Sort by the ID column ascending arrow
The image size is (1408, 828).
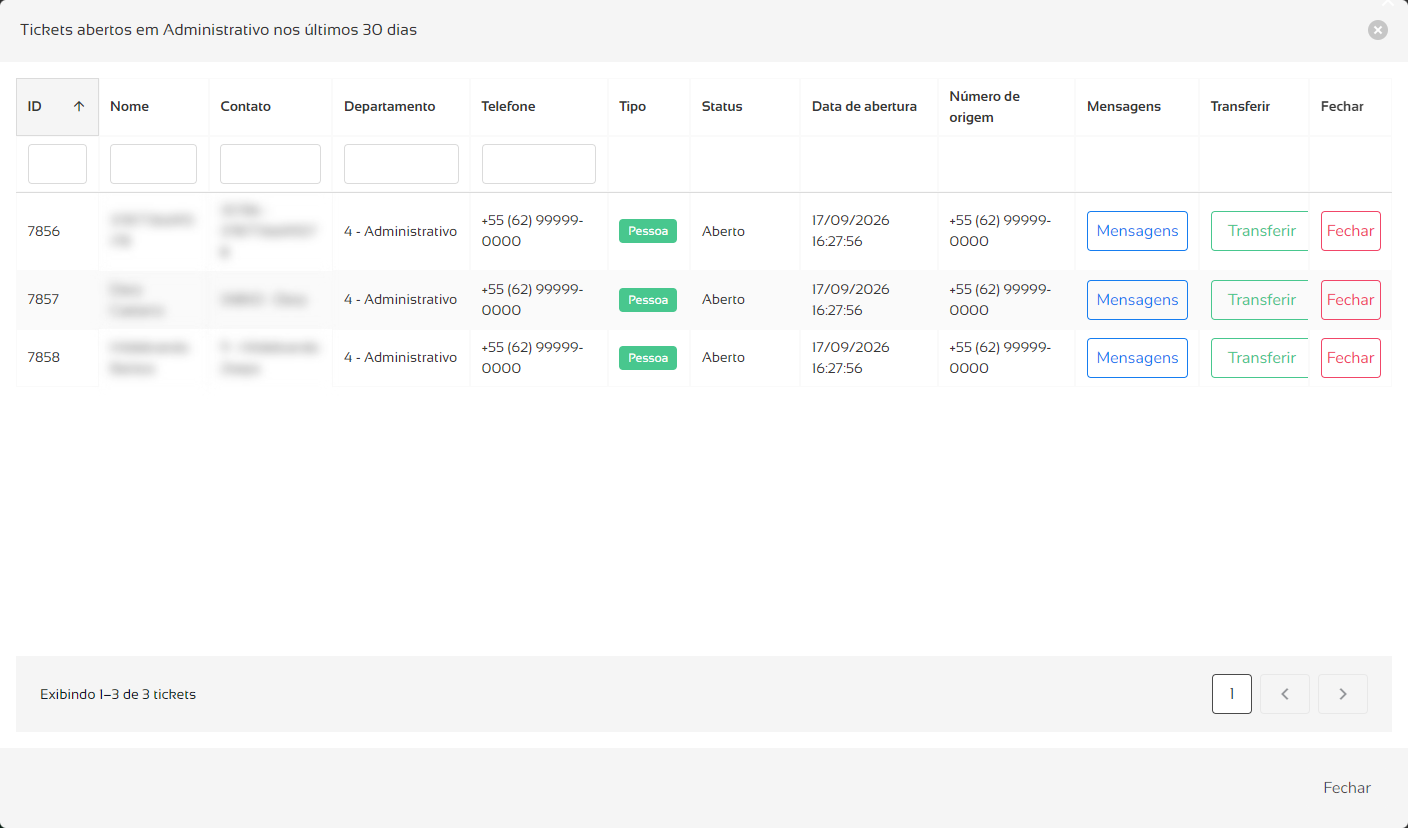(x=79, y=107)
